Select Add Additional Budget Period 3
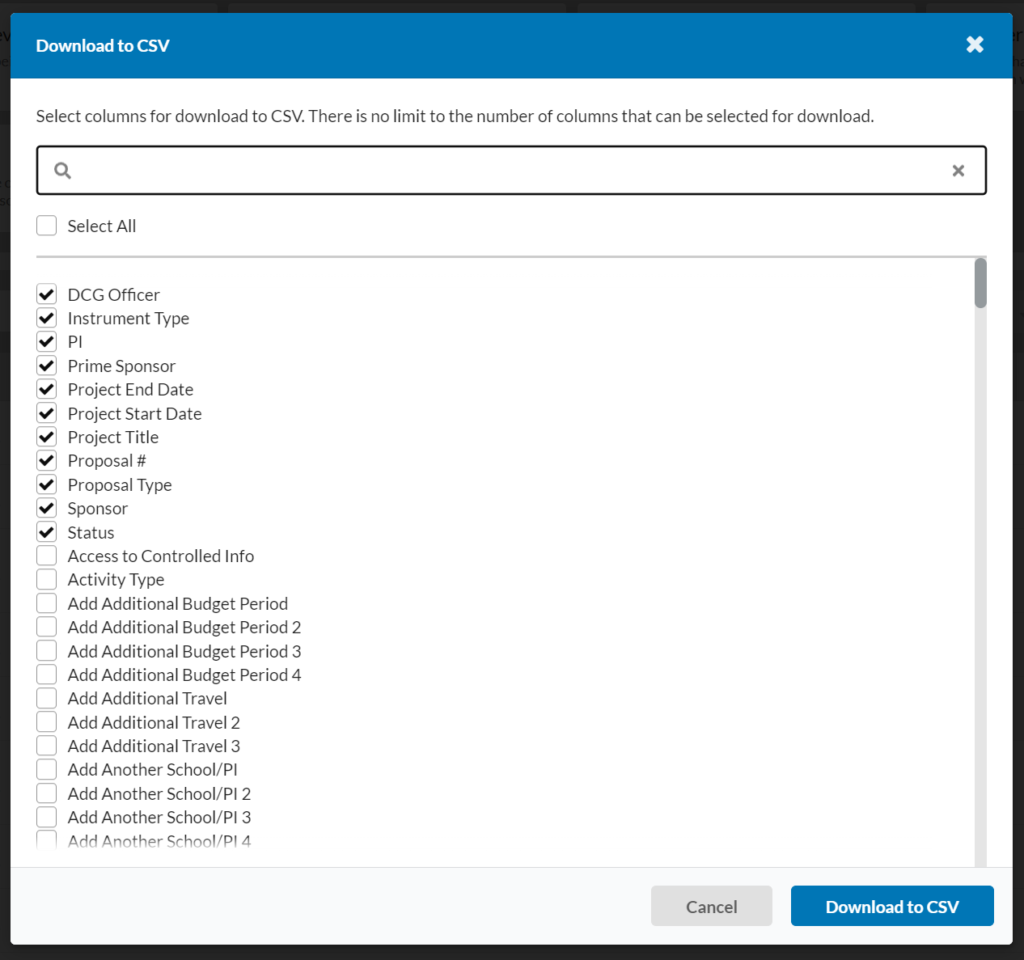1024x960 pixels. (47, 651)
